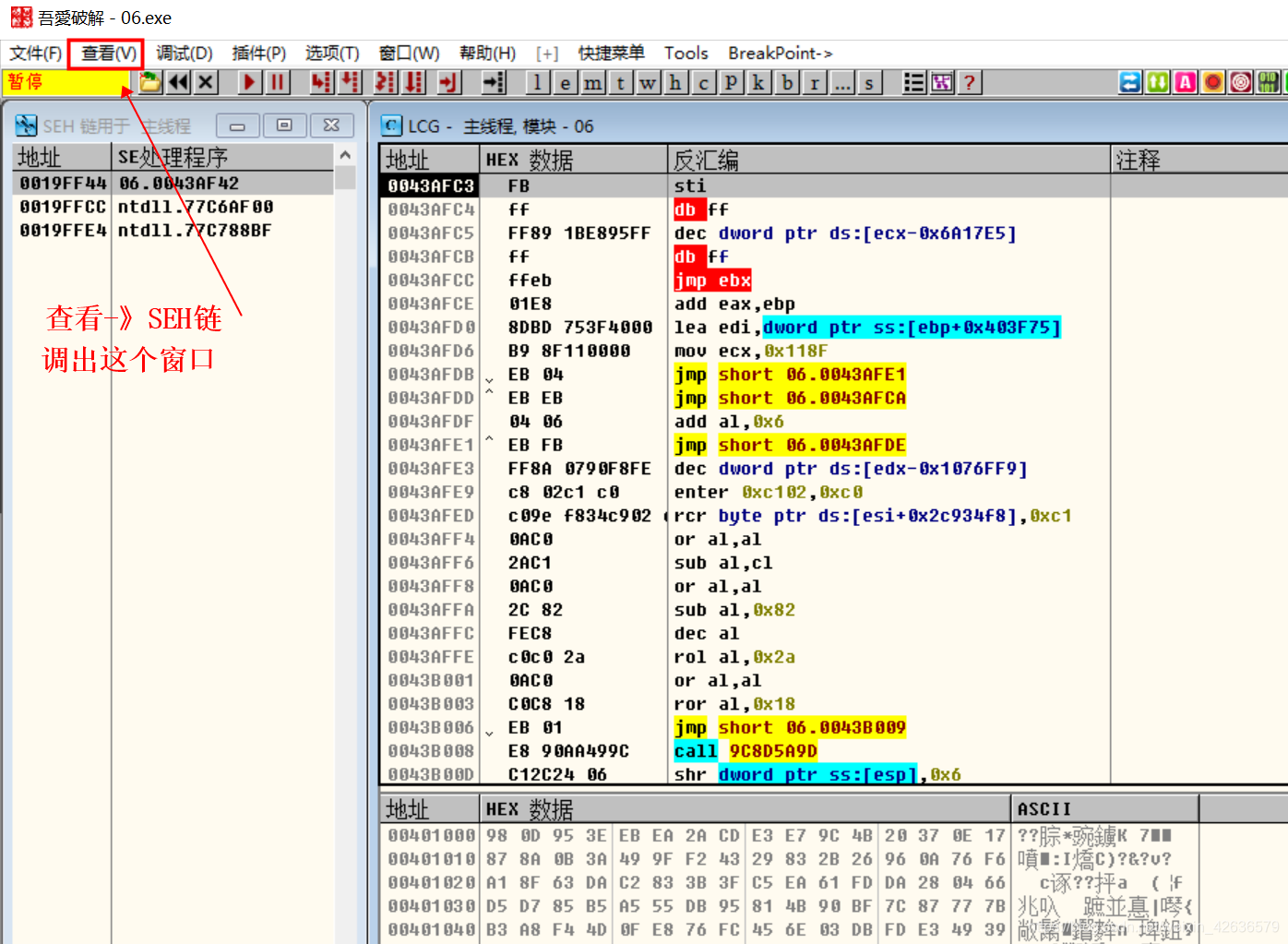Click the 反汇编 column header
1288x944 pixels.
point(888,160)
